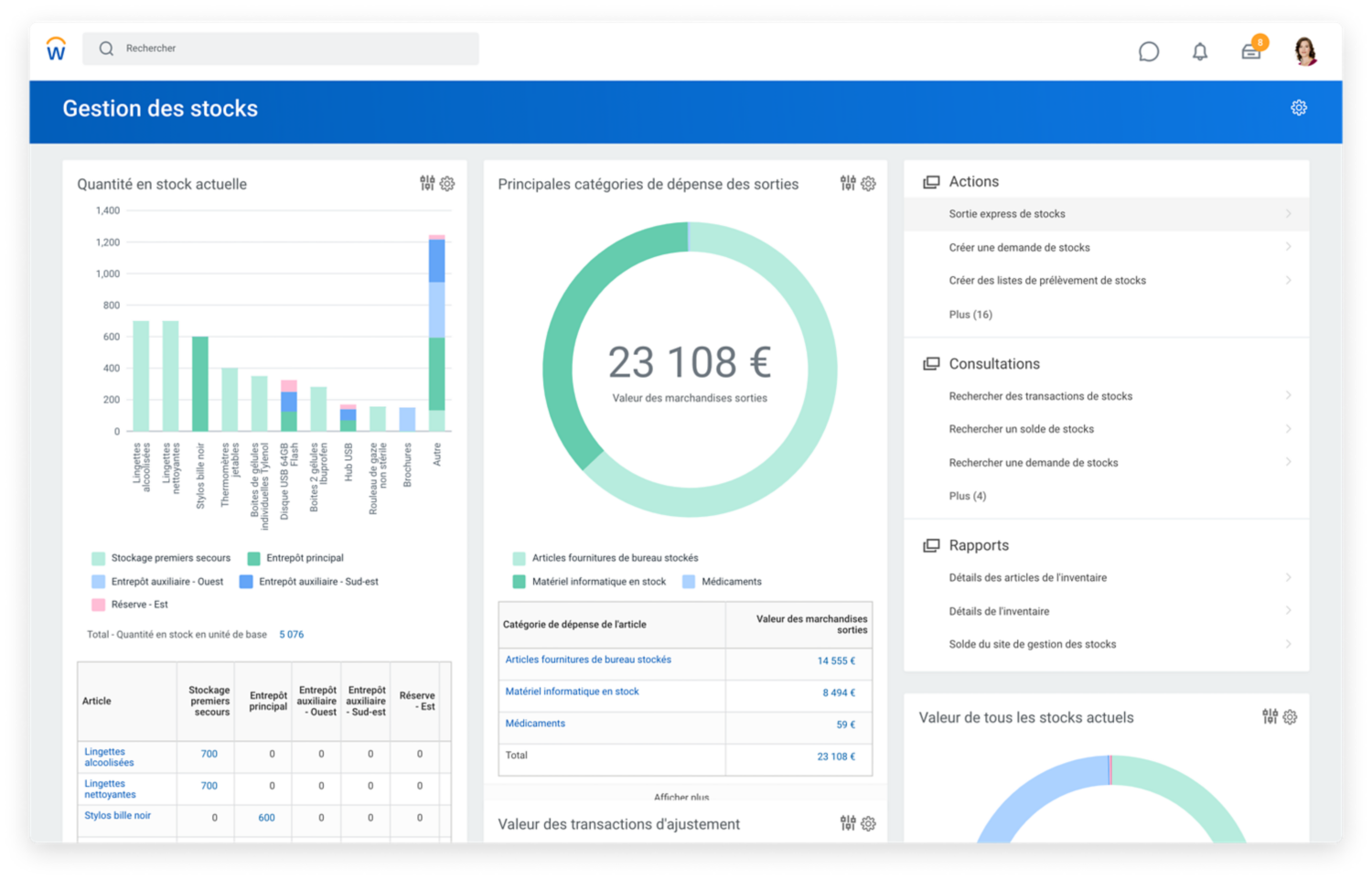1372x880 pixels.
Task: Click the filter icon on Valeur de tous les stocks
Action: [x=1270, y=718]
